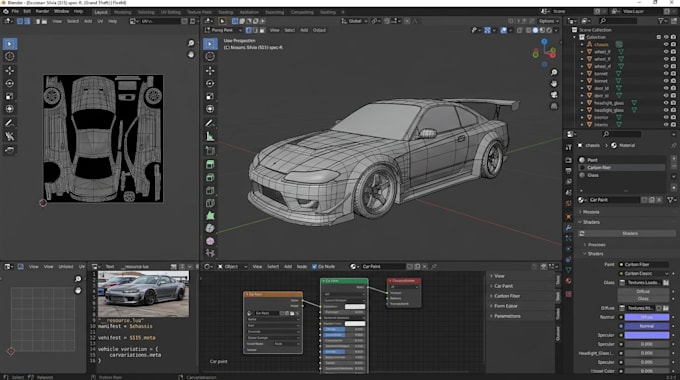The width and height of the screenshot is (680, 380).
Task: Click the 3D viewport zoom magnifier icon
Action: 554,72
